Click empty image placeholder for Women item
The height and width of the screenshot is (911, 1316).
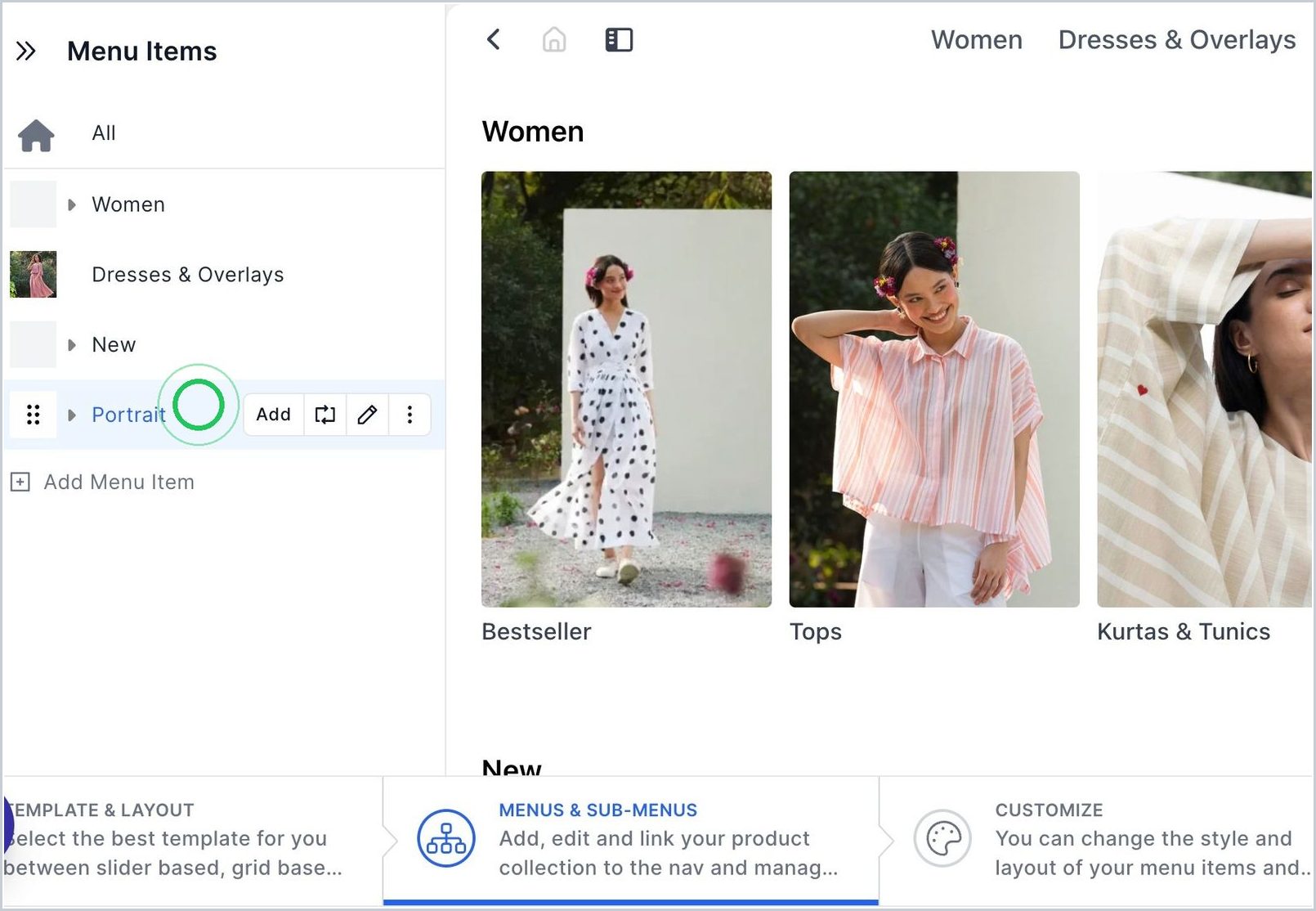(34, 204)
